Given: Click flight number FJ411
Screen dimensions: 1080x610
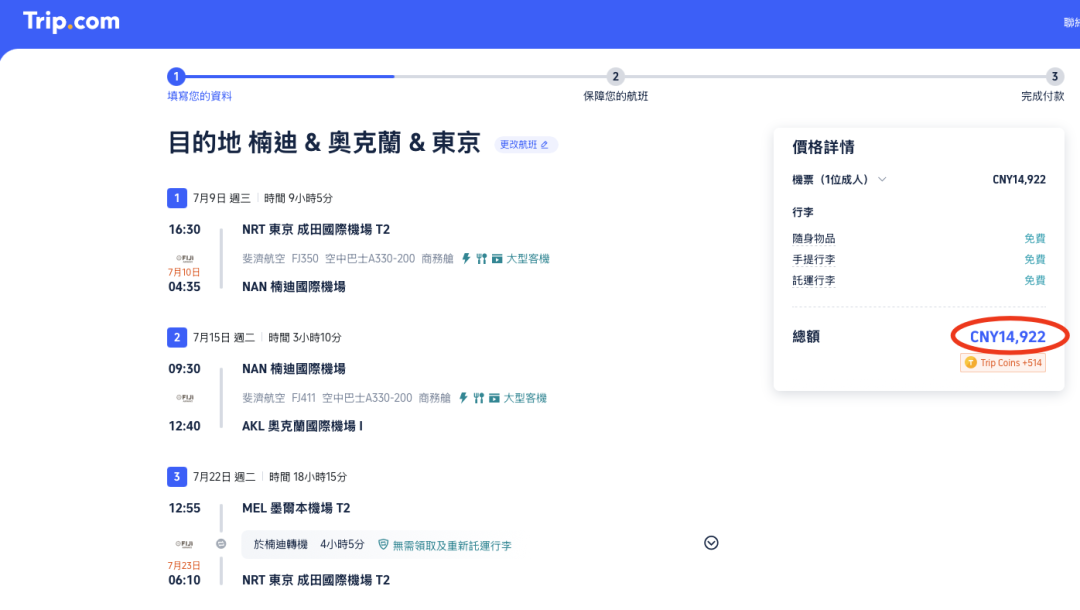Looking at the screenshot, I should 303,398.
